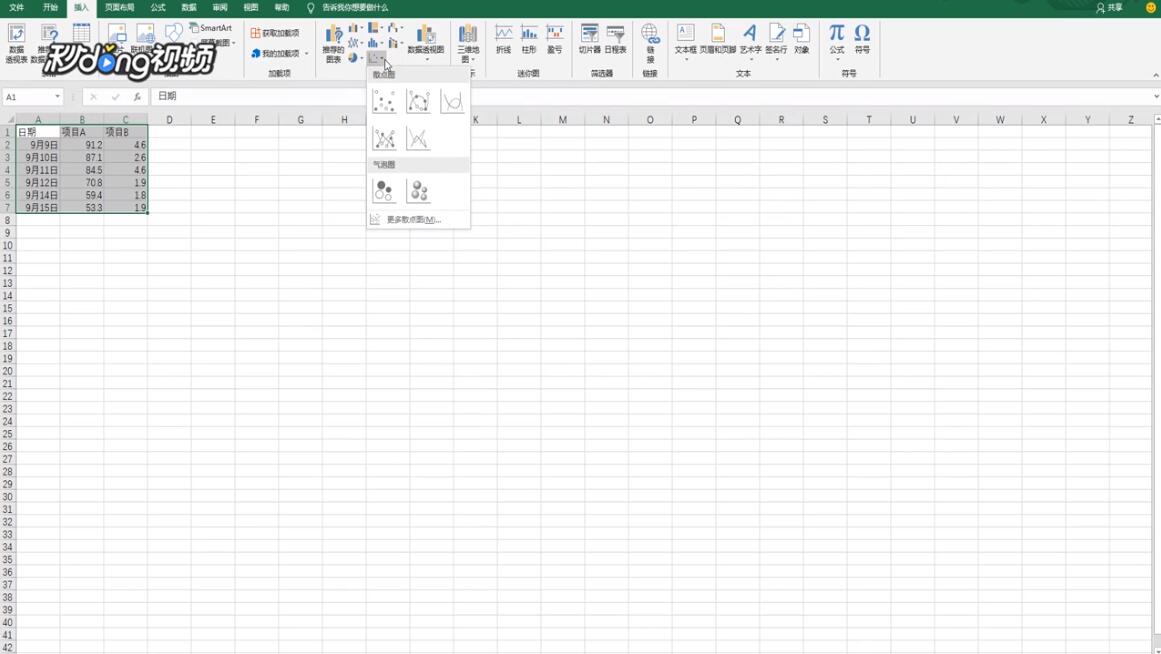
Task: Insert 盈亏 win/loss sparkline
Action: point(555,39)
